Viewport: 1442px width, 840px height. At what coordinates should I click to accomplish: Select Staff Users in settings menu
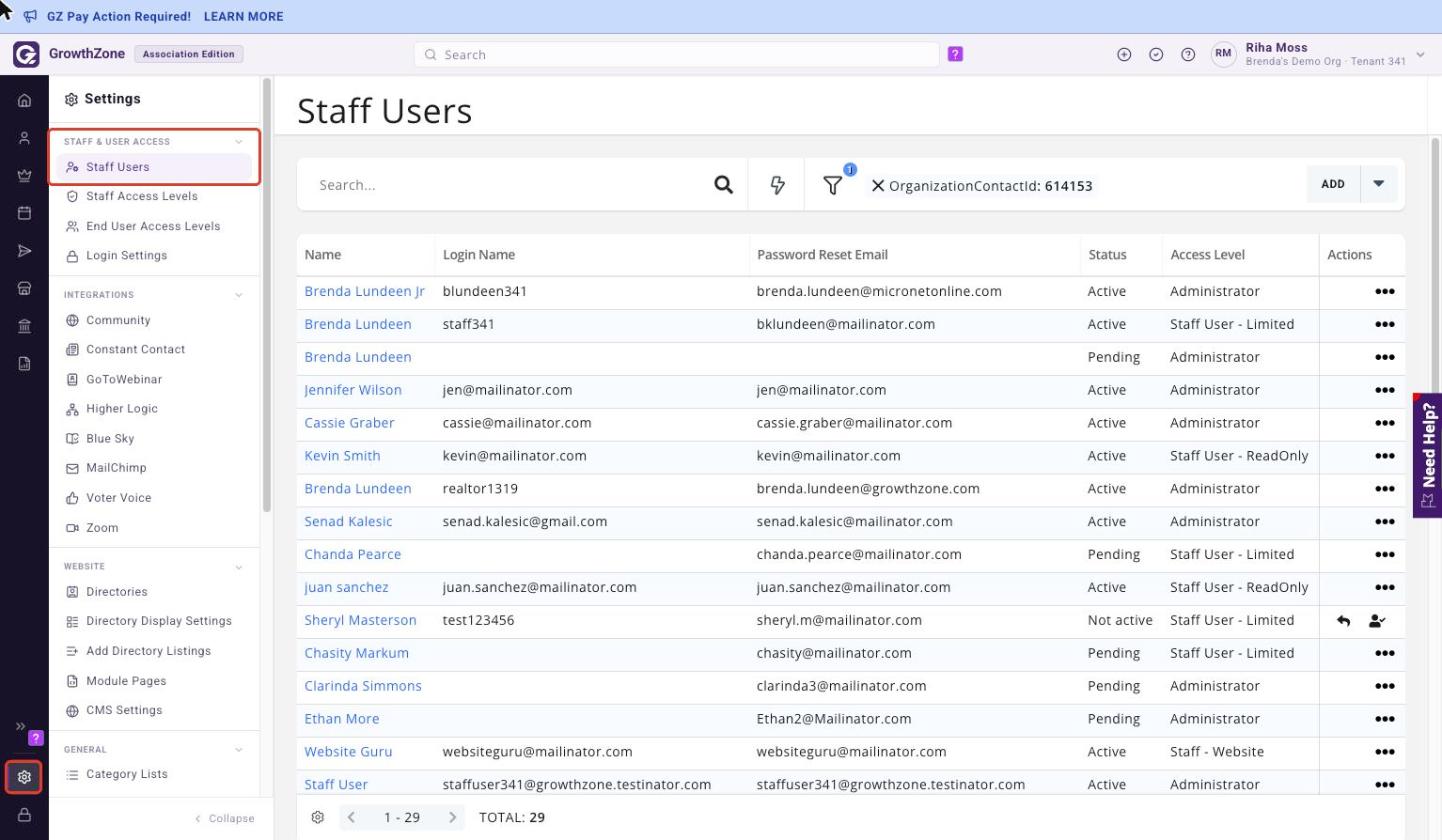point(154,167)
